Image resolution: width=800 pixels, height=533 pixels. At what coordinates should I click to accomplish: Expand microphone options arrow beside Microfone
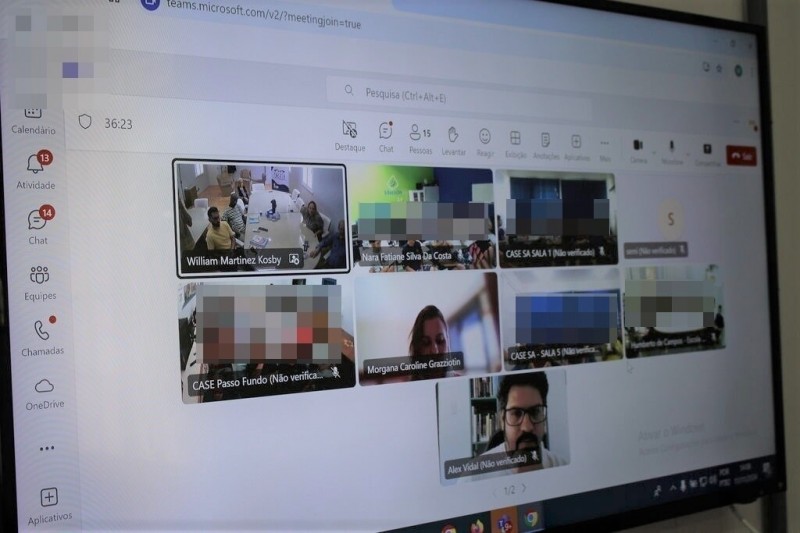tap(688, 154)
